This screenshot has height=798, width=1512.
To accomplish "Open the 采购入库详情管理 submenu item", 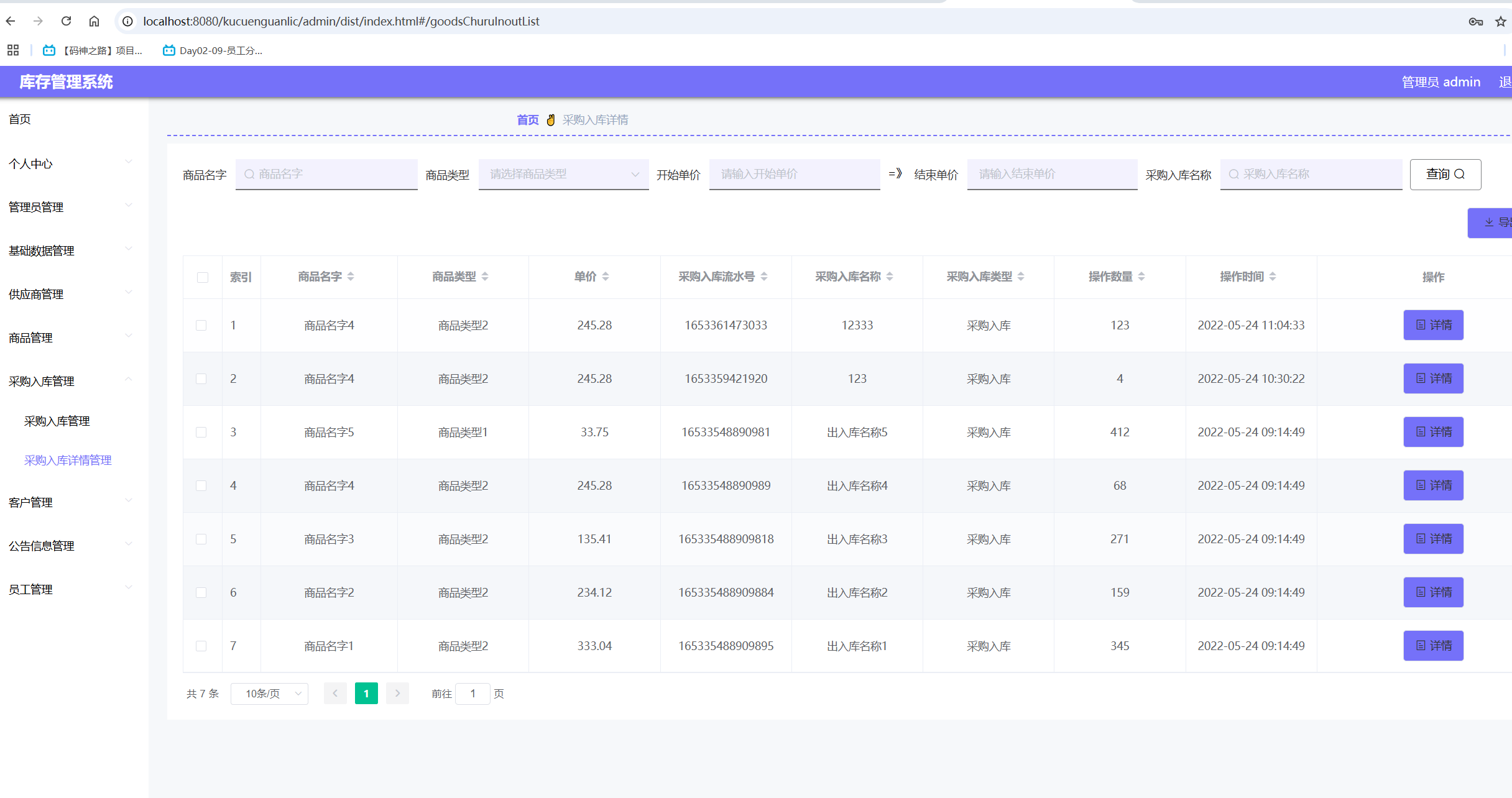I will [68, 460].
